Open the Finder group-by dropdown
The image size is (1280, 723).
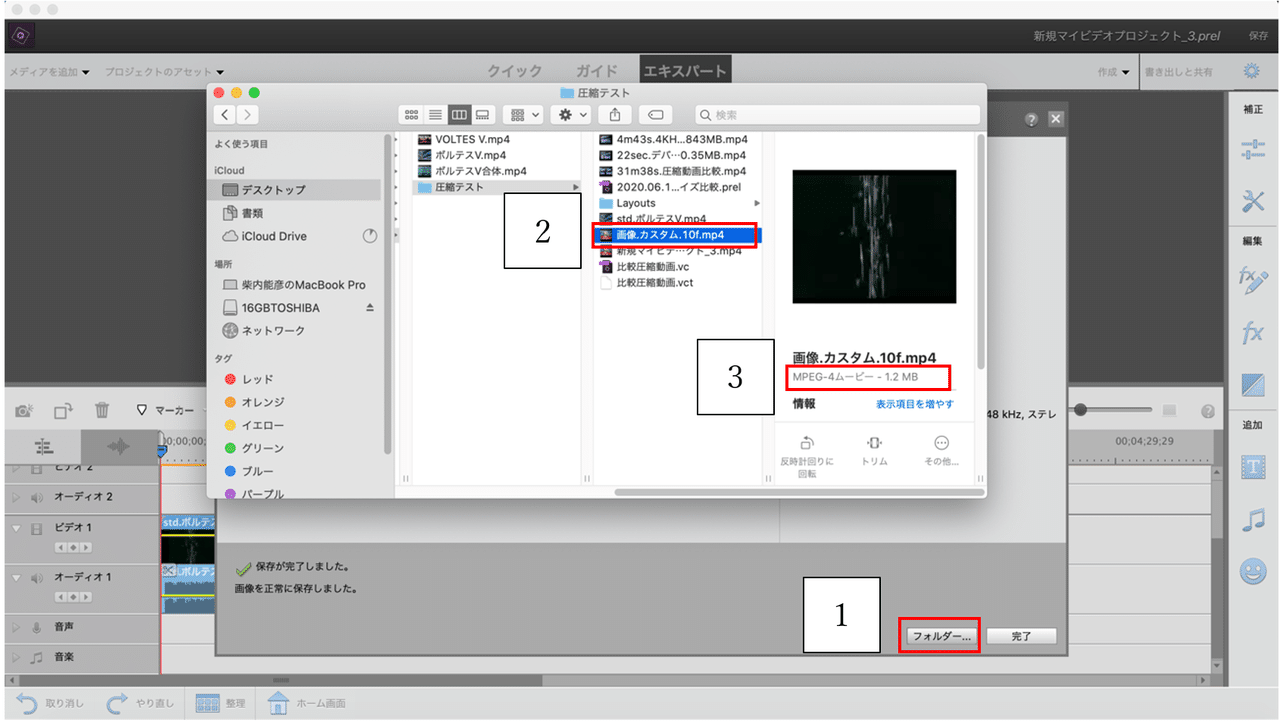point(521,115)
